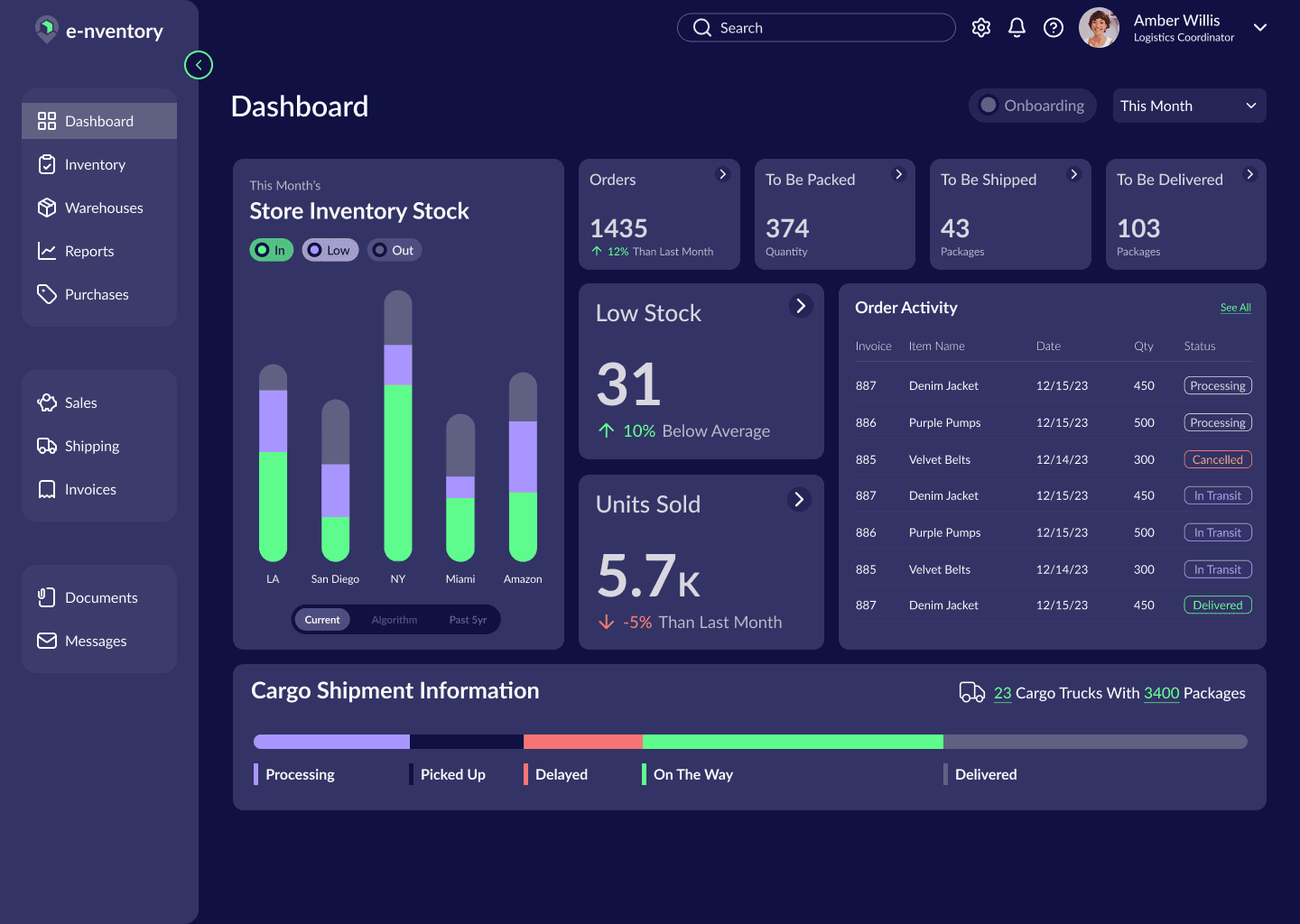Click the Amazon stock bar
The width and height of the screenshot is (1300, 924).
(523, 467)
